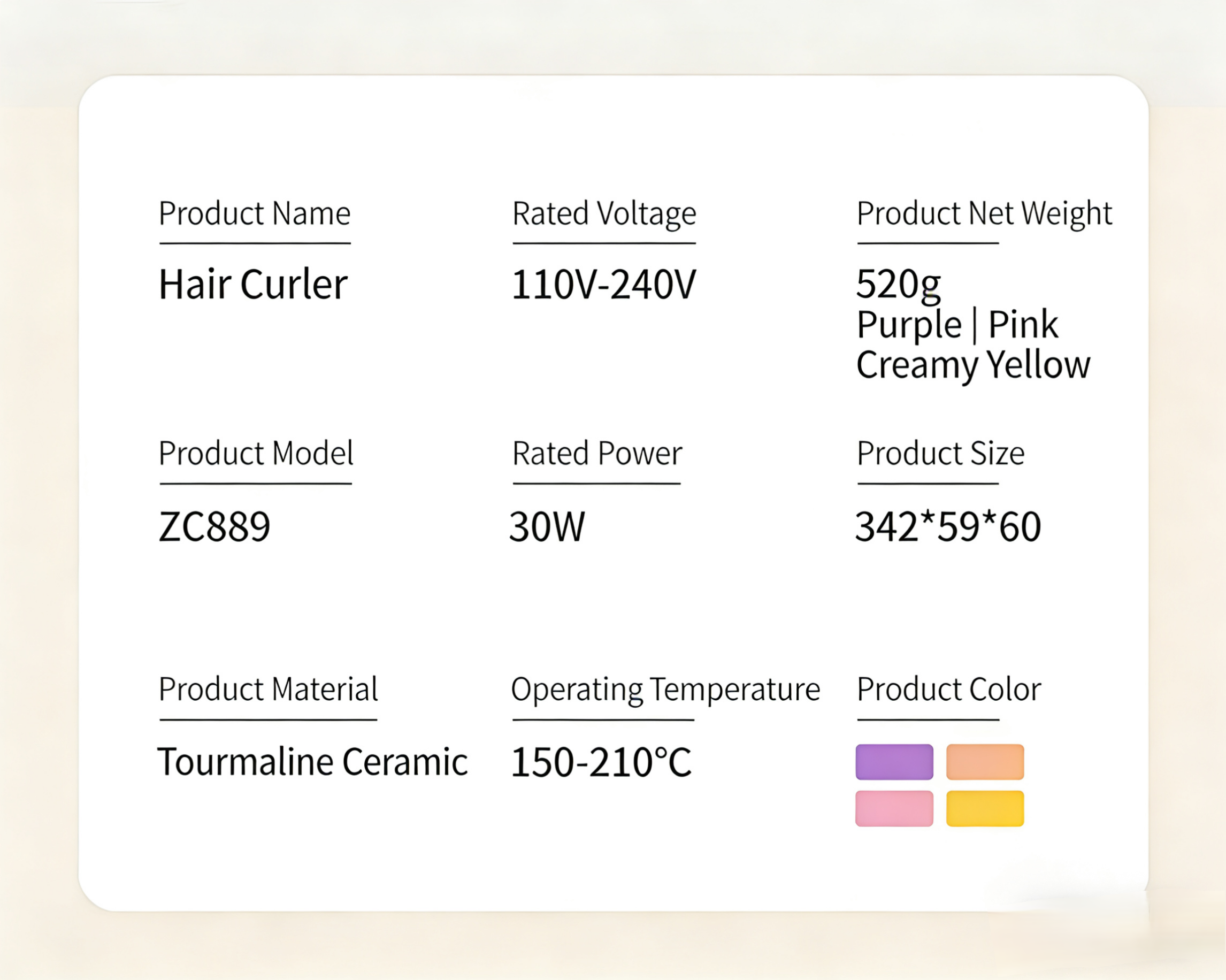The image size is (1226, 980).
Task: Click the Product Color heading
Action: click(948, 690)
